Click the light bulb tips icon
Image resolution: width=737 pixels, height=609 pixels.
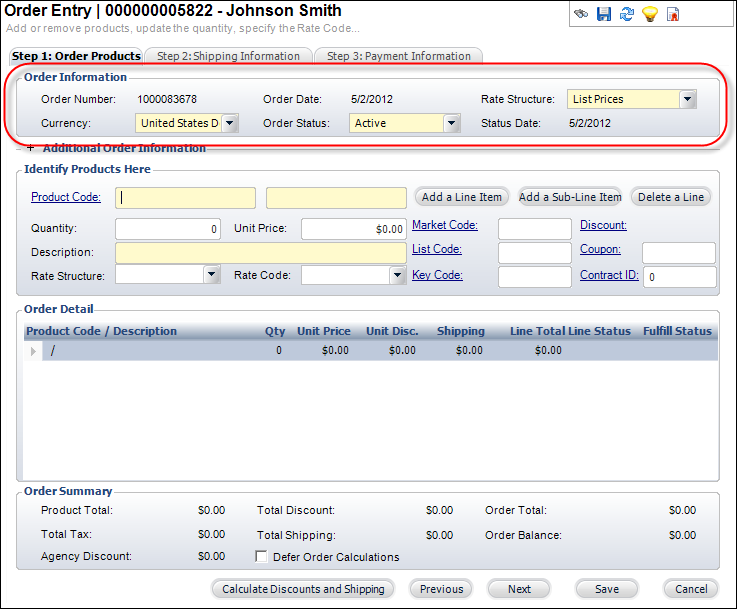pyautogui.click(x=650, y=14)
